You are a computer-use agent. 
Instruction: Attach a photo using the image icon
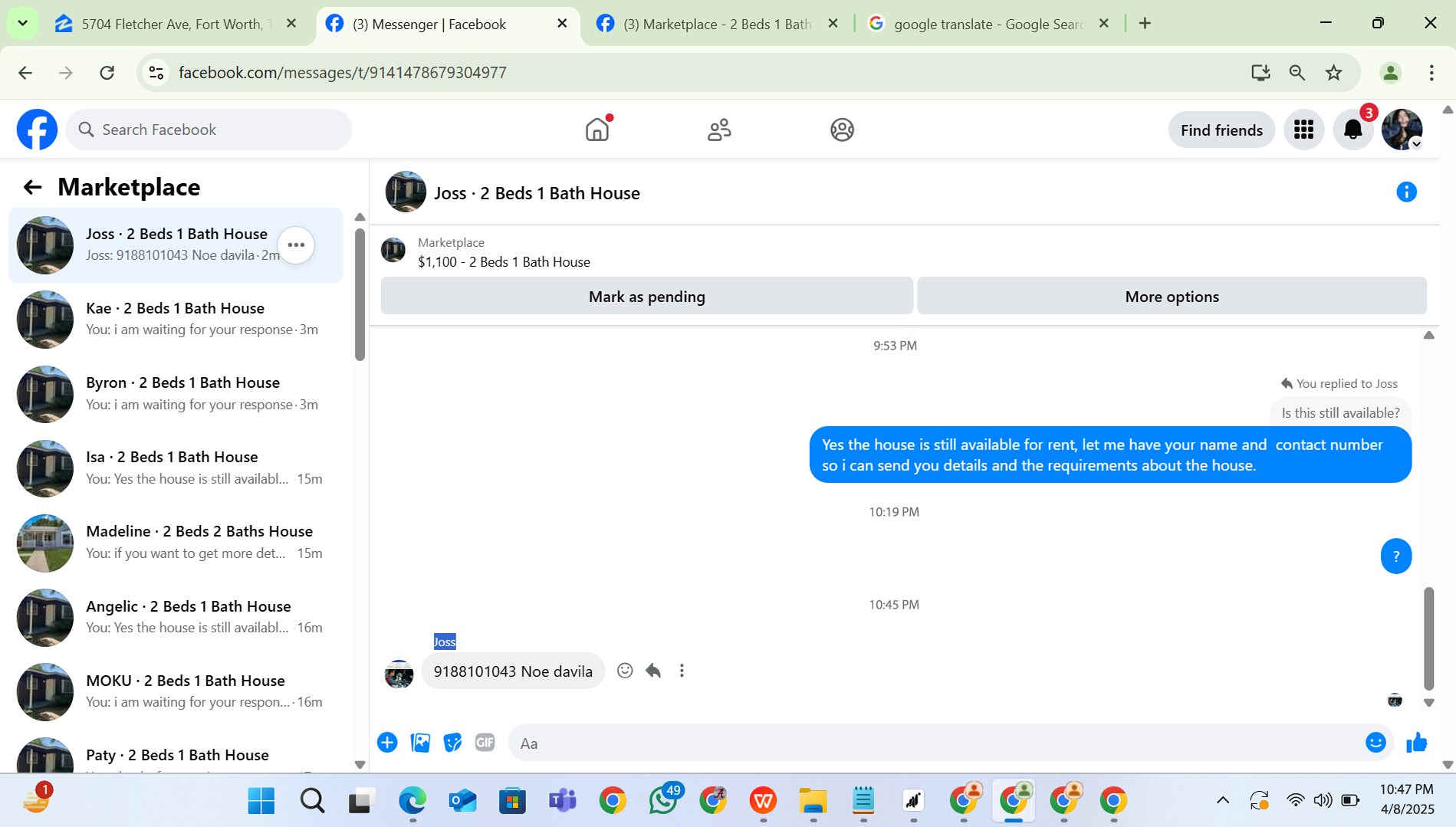420,743
